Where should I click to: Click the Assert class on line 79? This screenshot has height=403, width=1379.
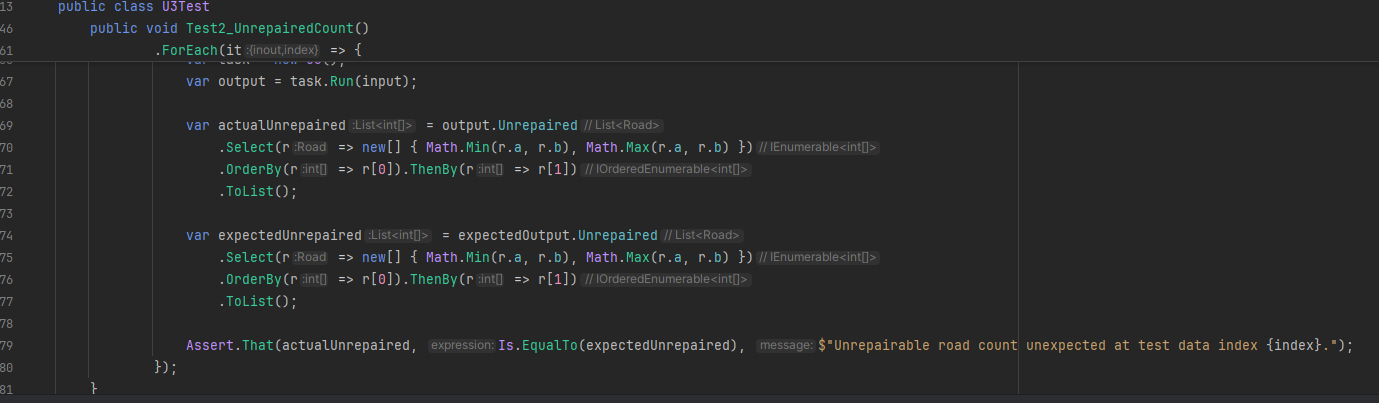[210, 345]
